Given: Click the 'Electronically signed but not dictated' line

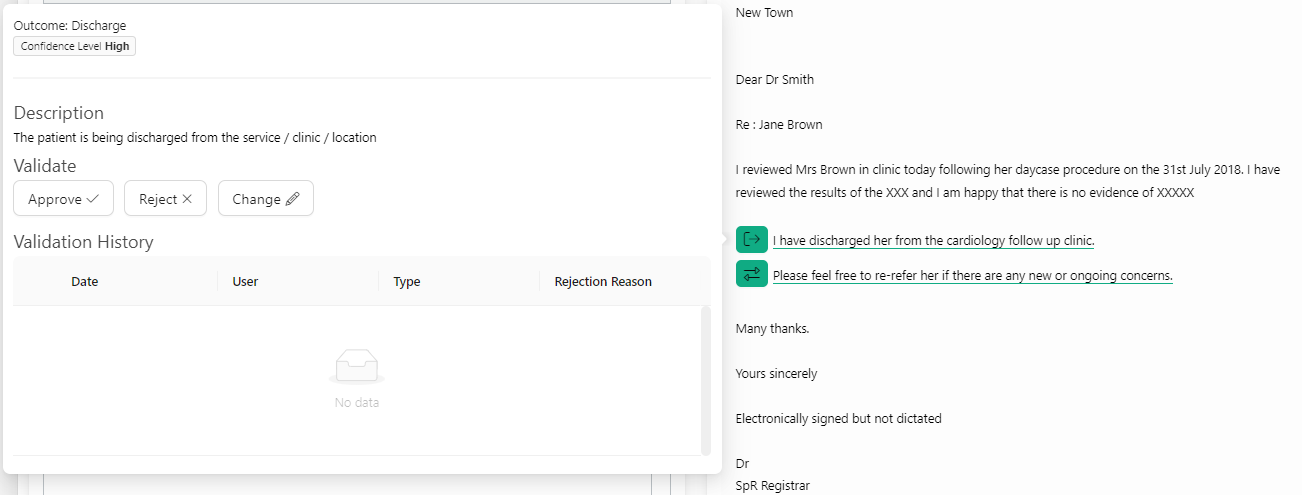Looking at the screenshot, I should [x=838, y=419].
